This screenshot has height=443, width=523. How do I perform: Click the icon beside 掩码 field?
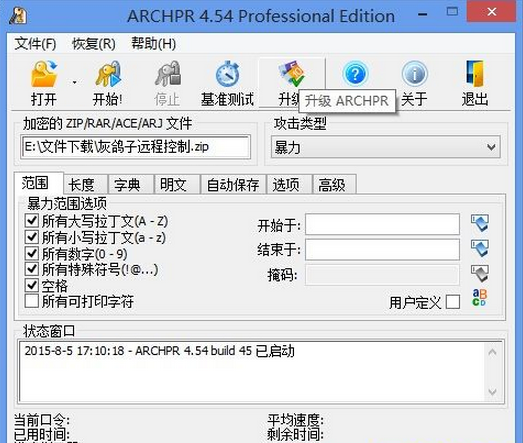pos(480,274)
